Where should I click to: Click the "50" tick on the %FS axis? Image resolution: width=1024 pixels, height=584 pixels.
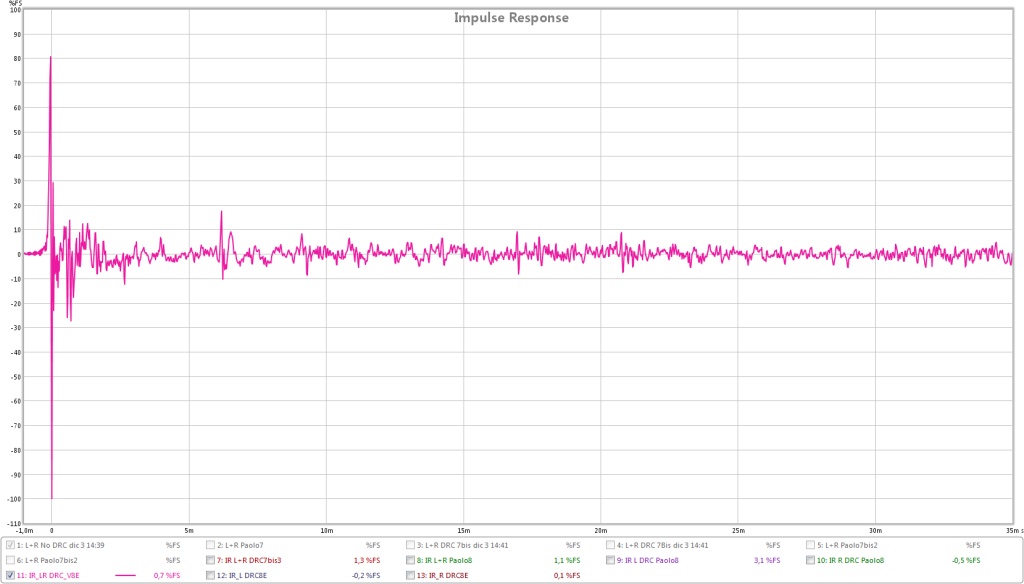(x=18, y=132)
